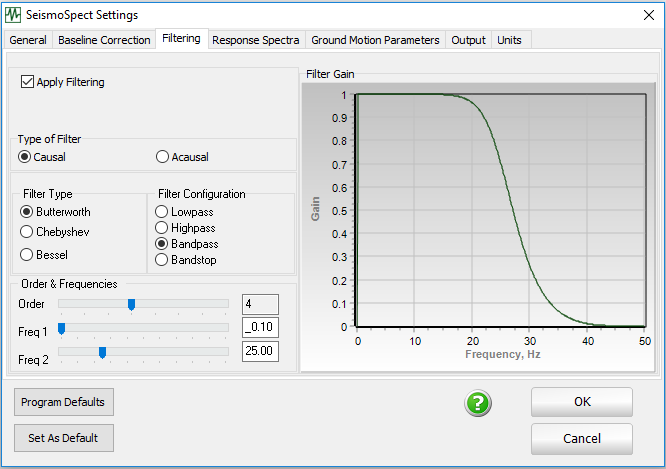Click the Freq 2 slider handle

102,351
